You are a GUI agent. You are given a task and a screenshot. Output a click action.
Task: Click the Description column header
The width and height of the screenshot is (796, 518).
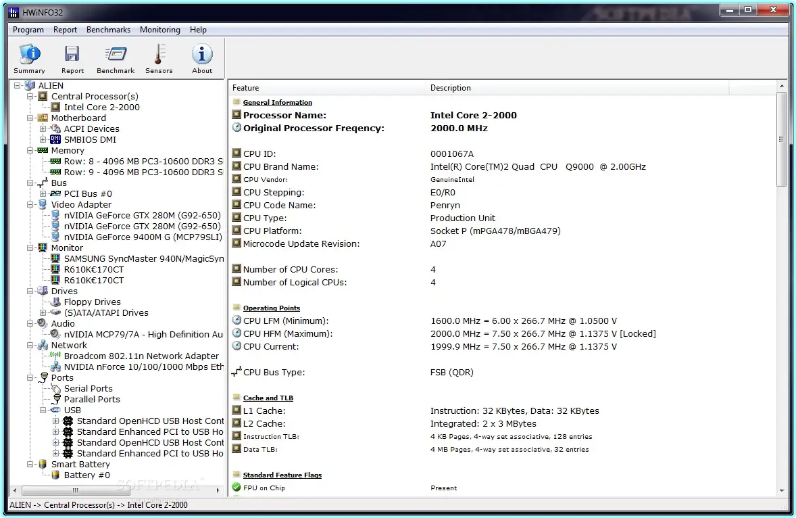pos(578,88)
